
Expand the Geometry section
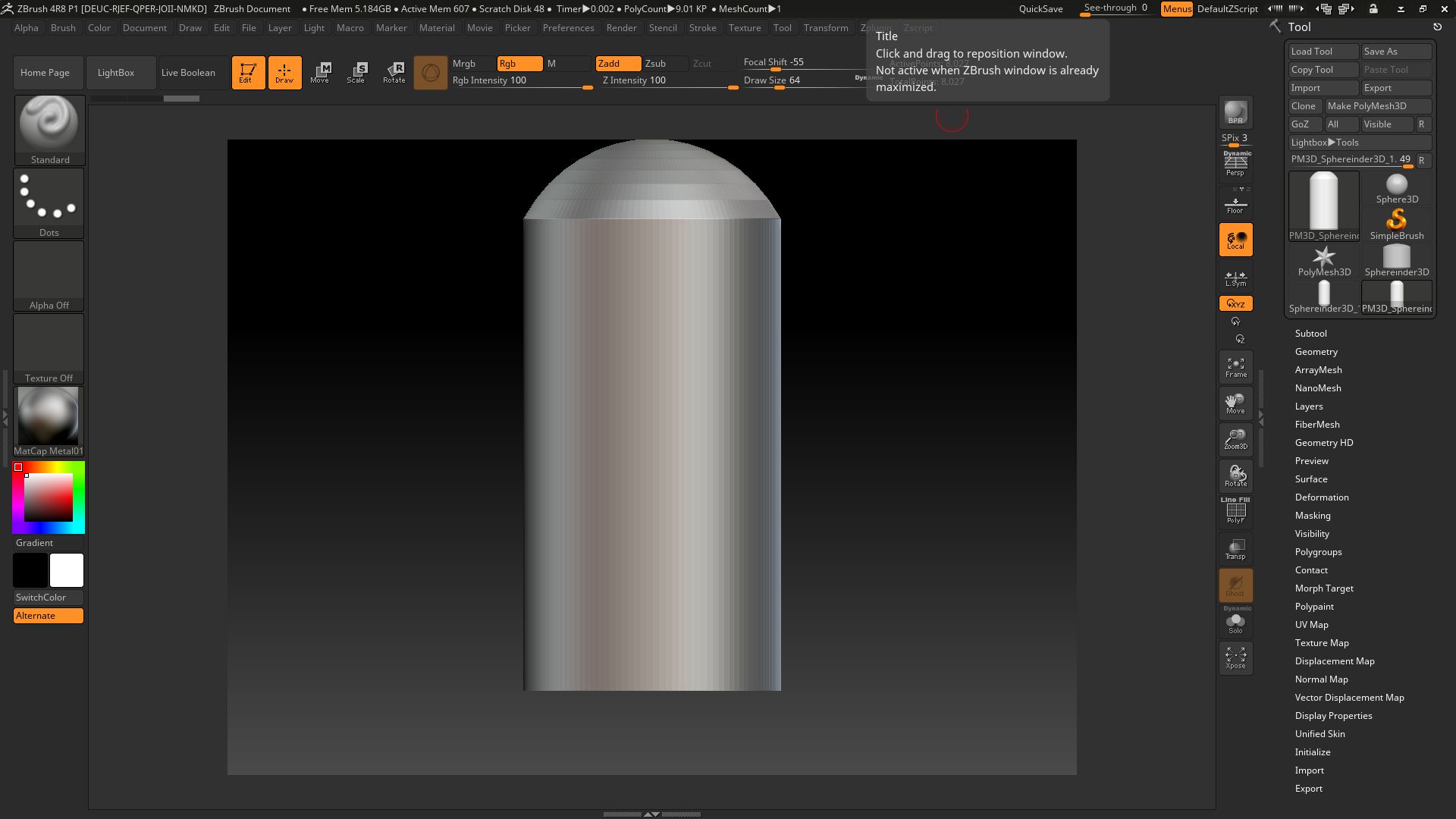(x=1316, y=352)
